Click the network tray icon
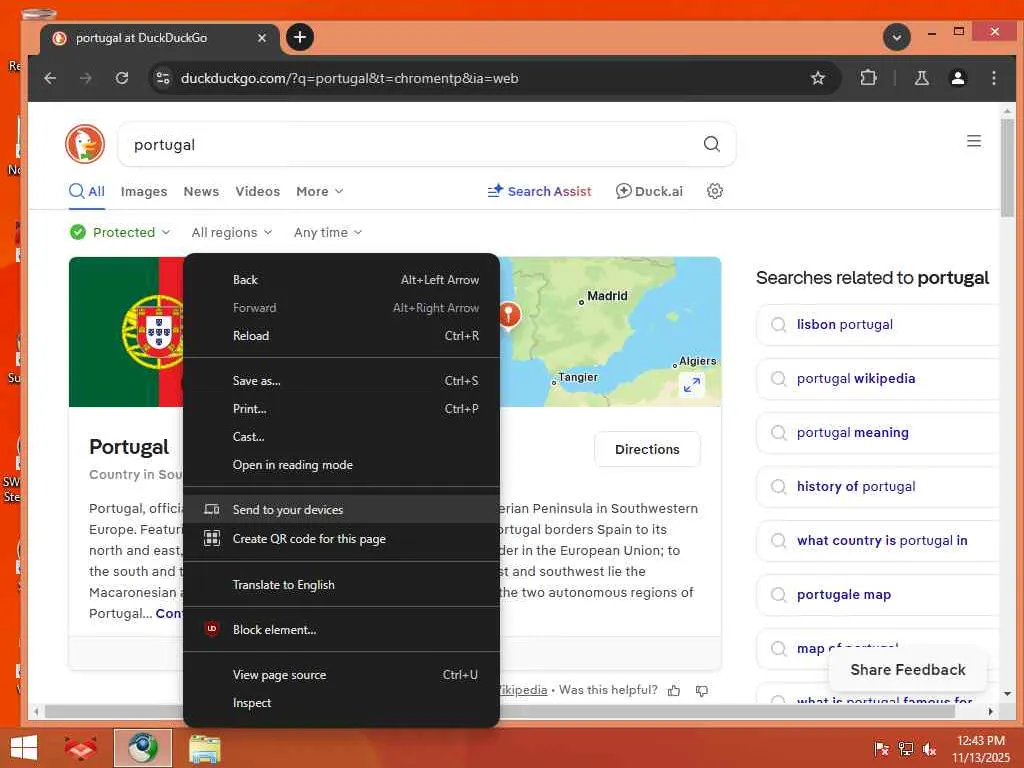 (x=905, y=749)
